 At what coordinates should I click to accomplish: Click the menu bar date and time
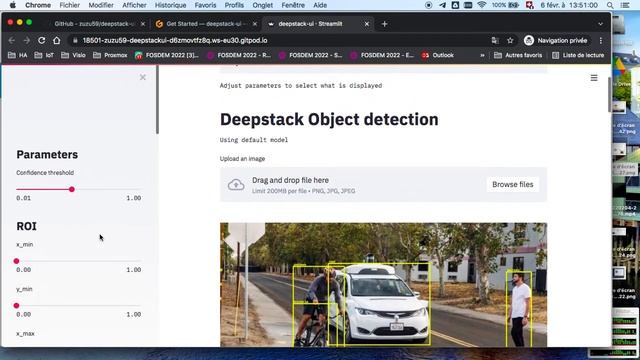point(569,5)
